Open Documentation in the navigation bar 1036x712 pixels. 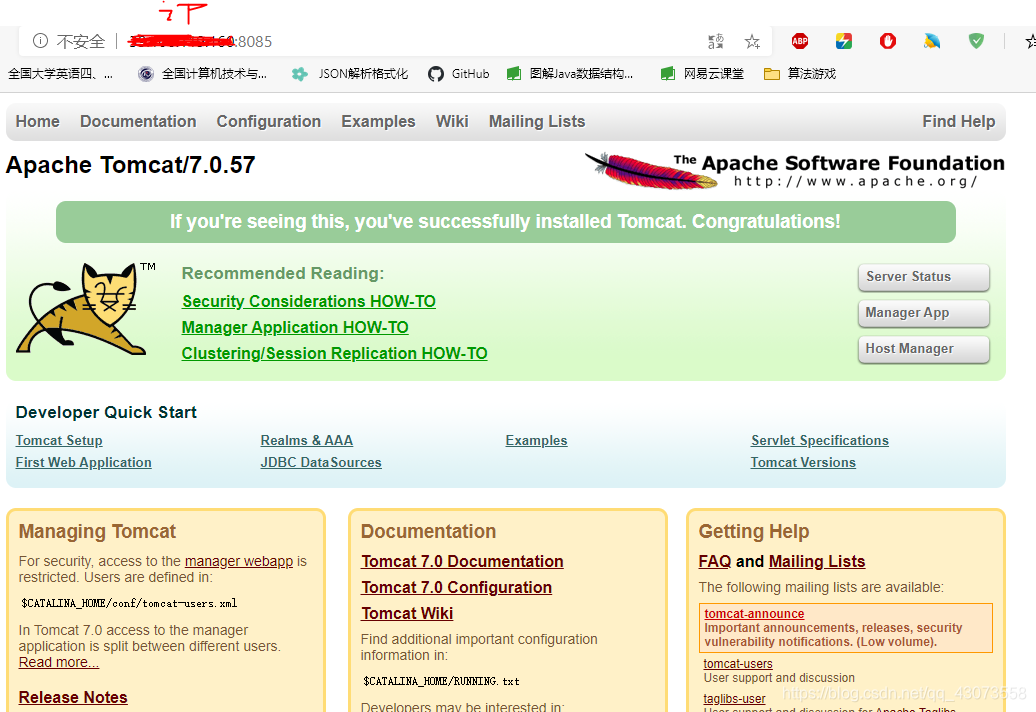pos(138,122)
